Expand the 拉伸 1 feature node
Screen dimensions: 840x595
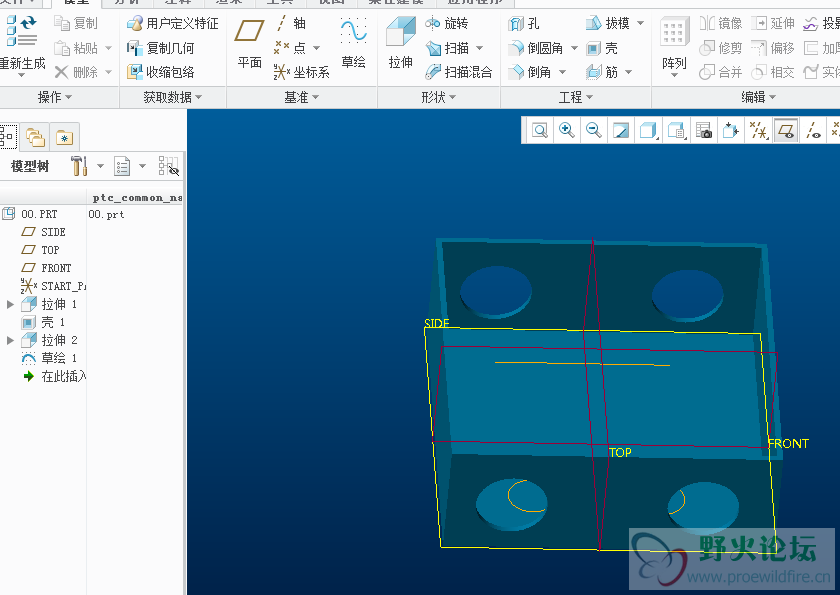click(11, 304)
